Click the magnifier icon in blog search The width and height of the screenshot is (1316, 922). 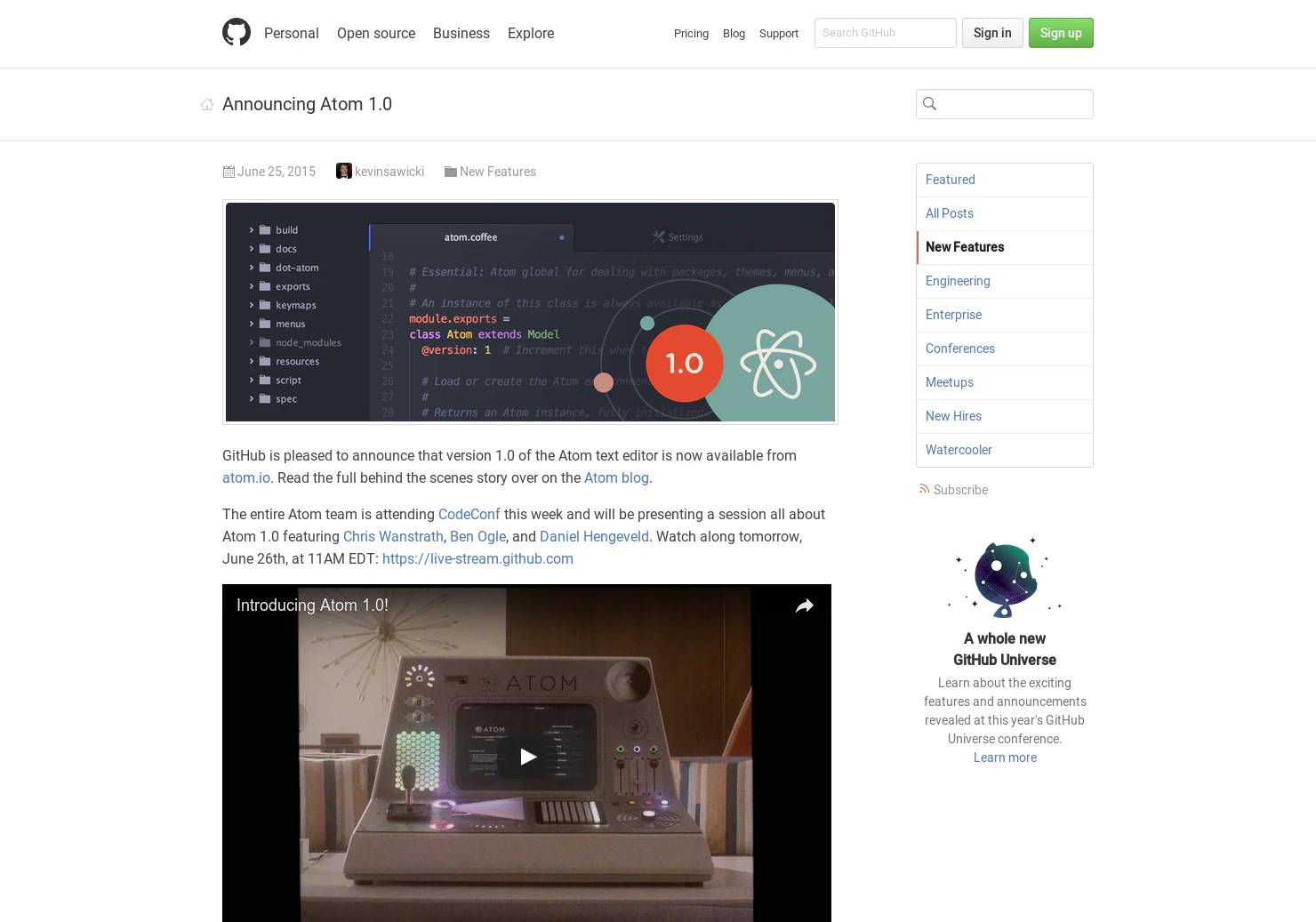click(x=929, y=104)
